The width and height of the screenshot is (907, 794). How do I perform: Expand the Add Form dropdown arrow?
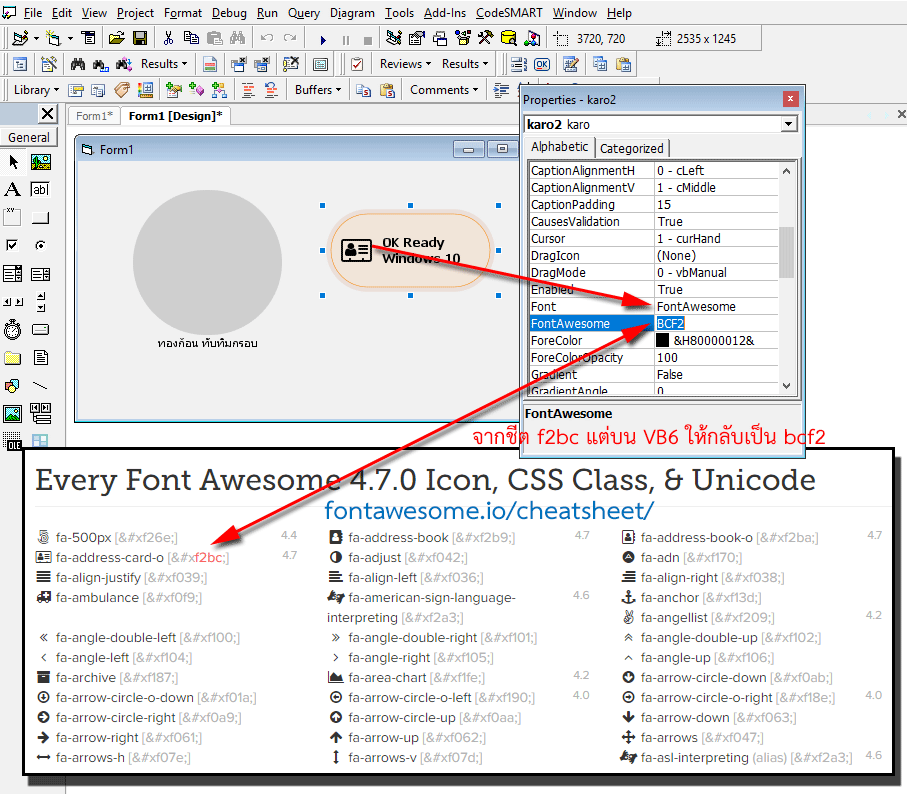pos(70,39)
